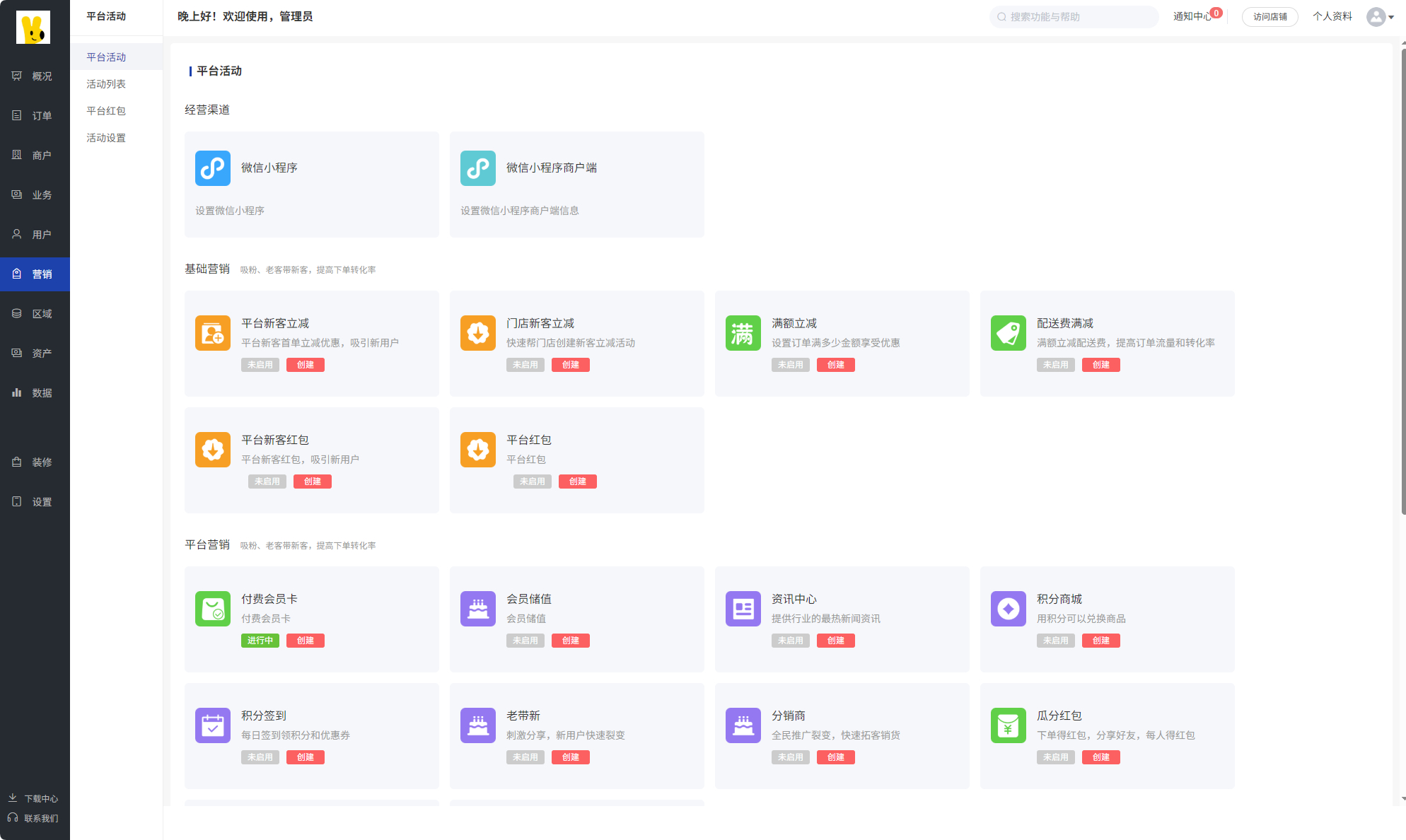Image resolution: width=1406 pixels, height=840 pixels.
Task: Click the 积分签到 calendar icon
Action: (x=212, y=725)
